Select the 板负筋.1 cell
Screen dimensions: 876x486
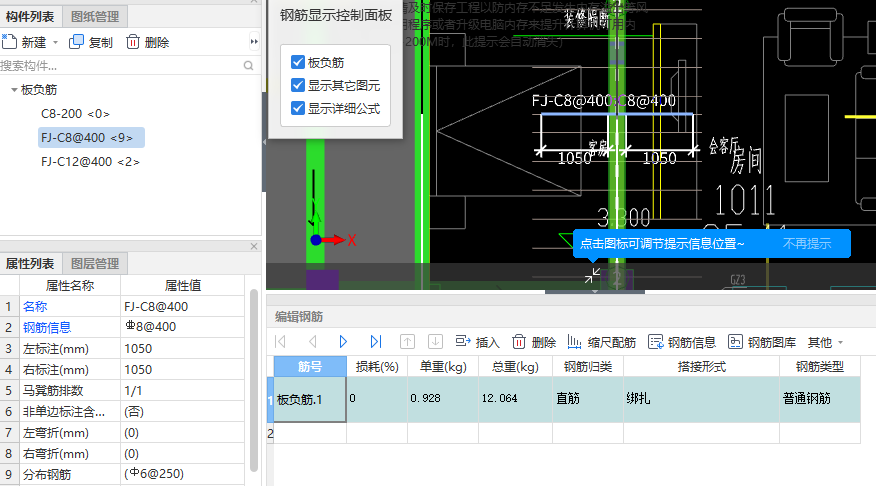(x=310, y=399)
